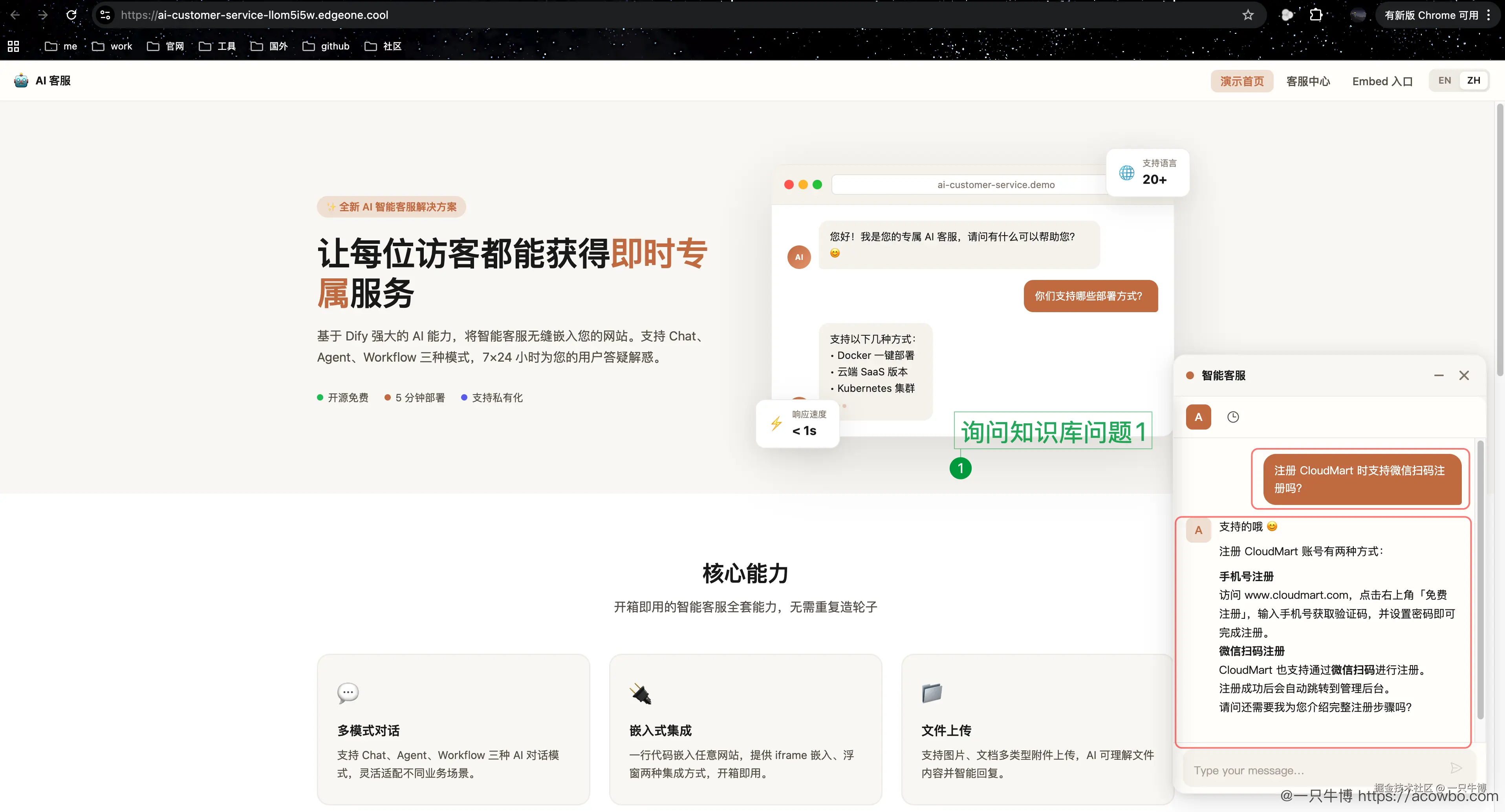Open site information icon in address bar
Image resolution: width=1505 pixels, height=812 pixels.
point(105,15)
